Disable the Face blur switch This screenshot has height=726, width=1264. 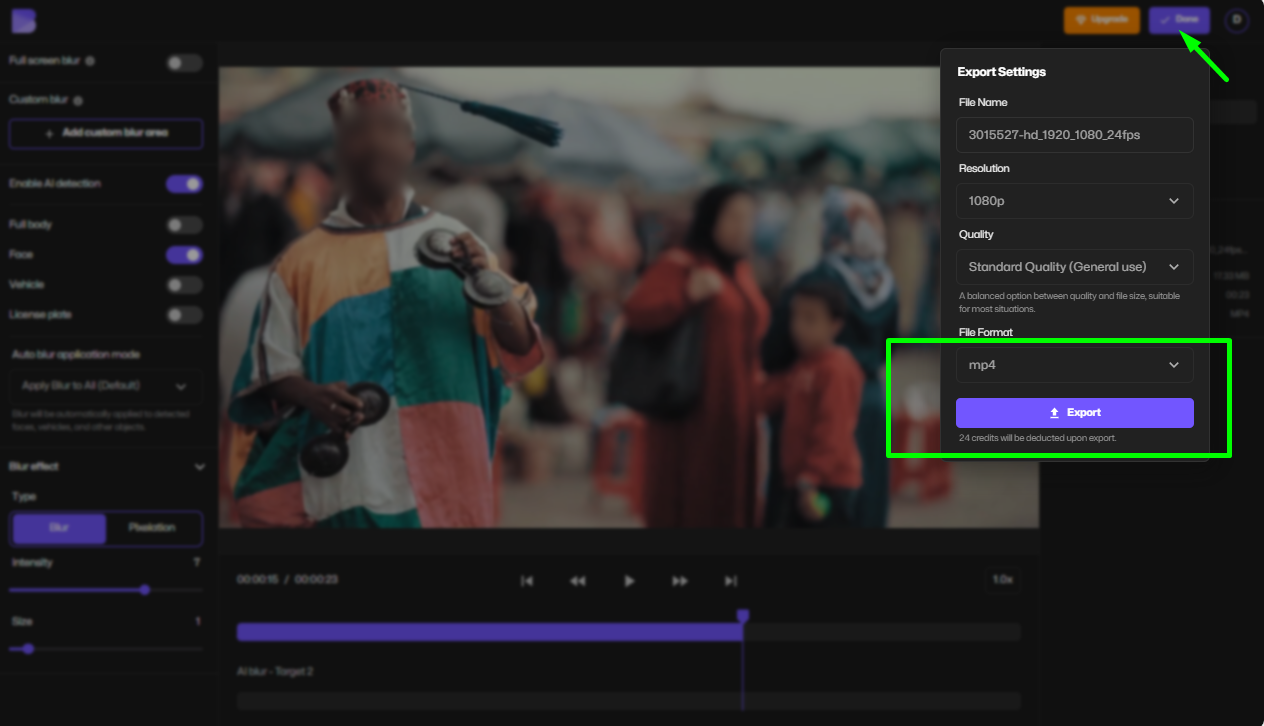[184, 255]
